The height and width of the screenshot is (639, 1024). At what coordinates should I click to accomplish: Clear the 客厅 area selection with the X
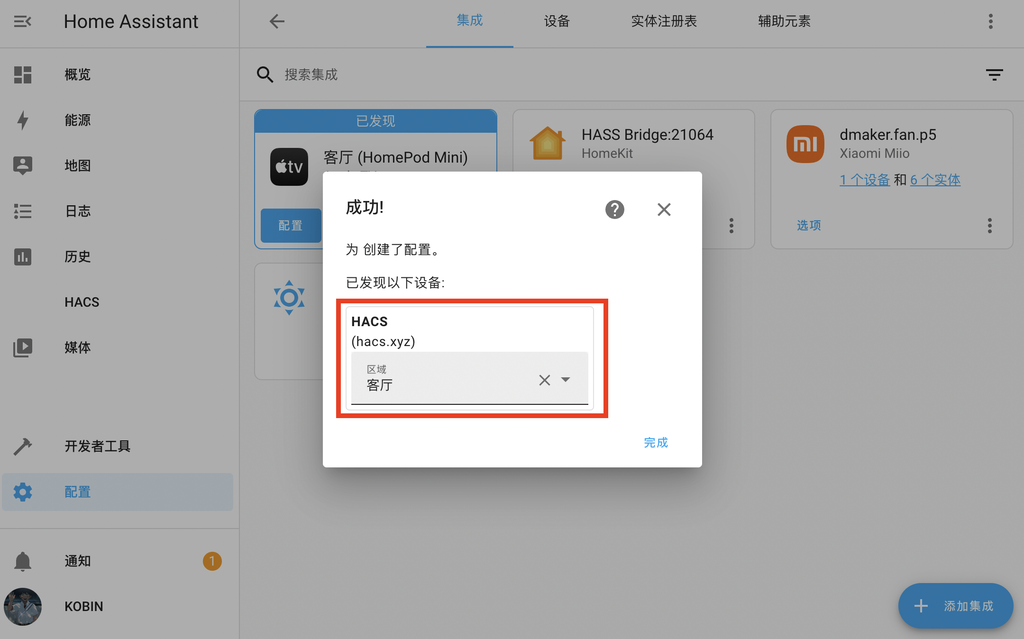543,380
